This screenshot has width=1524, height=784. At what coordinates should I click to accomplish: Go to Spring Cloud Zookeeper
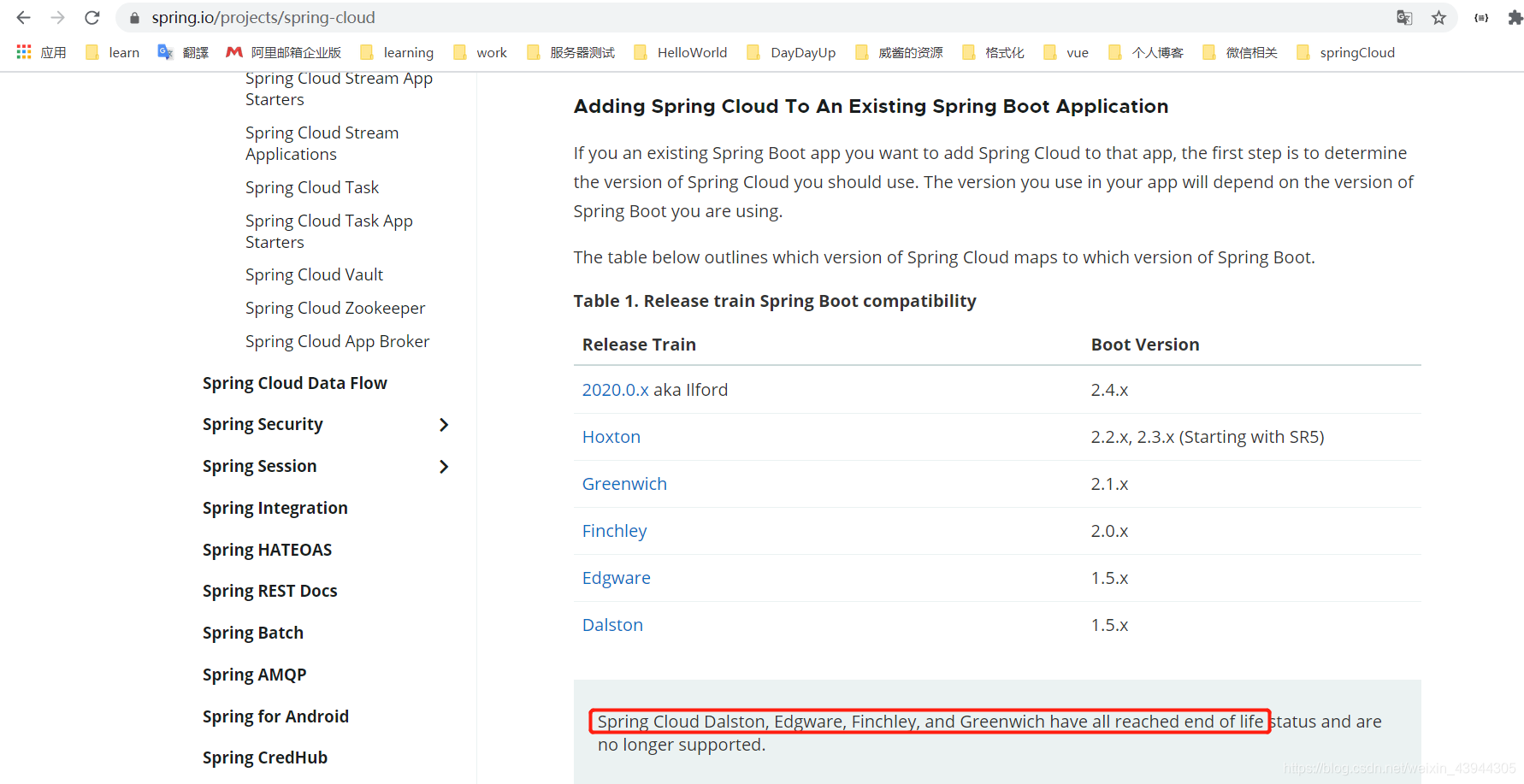click(335, 308)
